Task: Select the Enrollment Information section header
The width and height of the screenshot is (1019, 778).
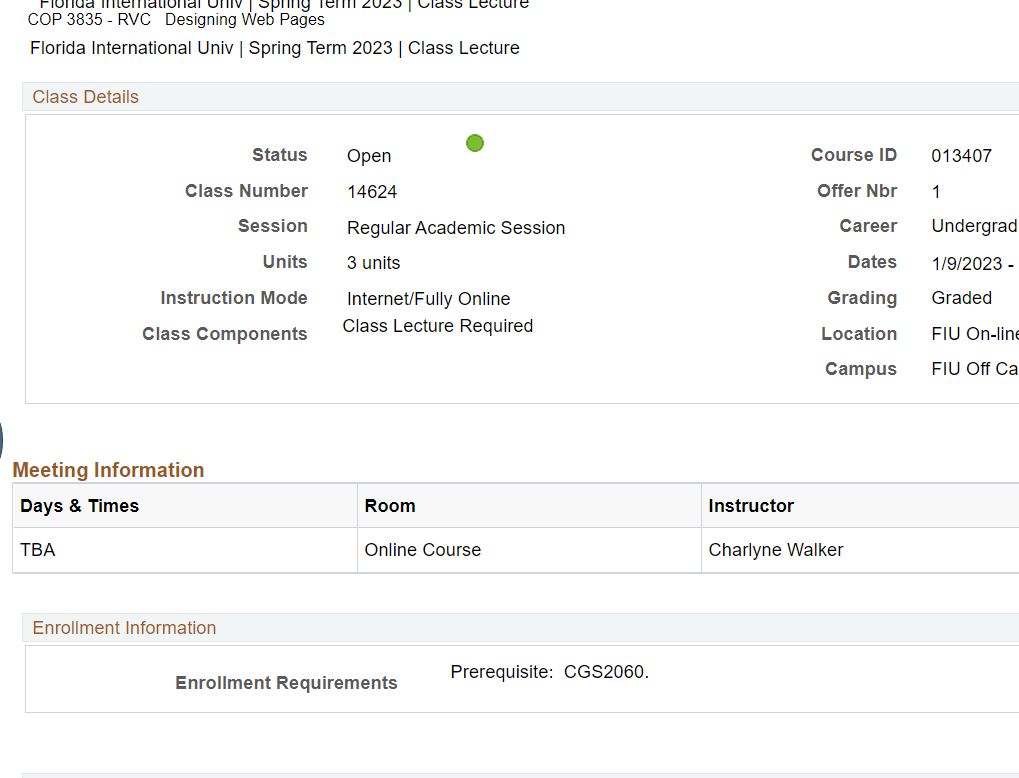Action: [124, 628]
